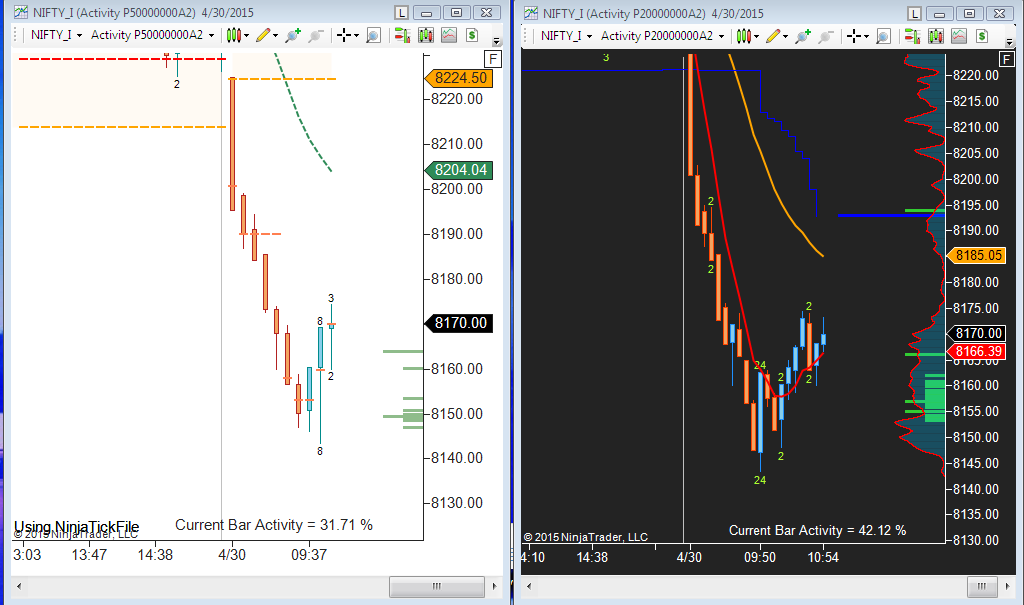Image resolution: width=1024 pixels, height=605 pixels.
Task: Open Data Series icon in P50000000A2 window
Action: click(426, 35)
